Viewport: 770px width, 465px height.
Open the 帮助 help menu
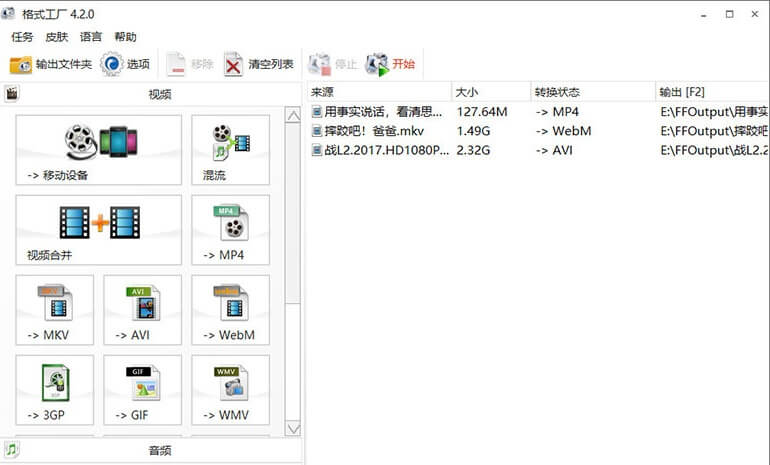click(125, 37)
